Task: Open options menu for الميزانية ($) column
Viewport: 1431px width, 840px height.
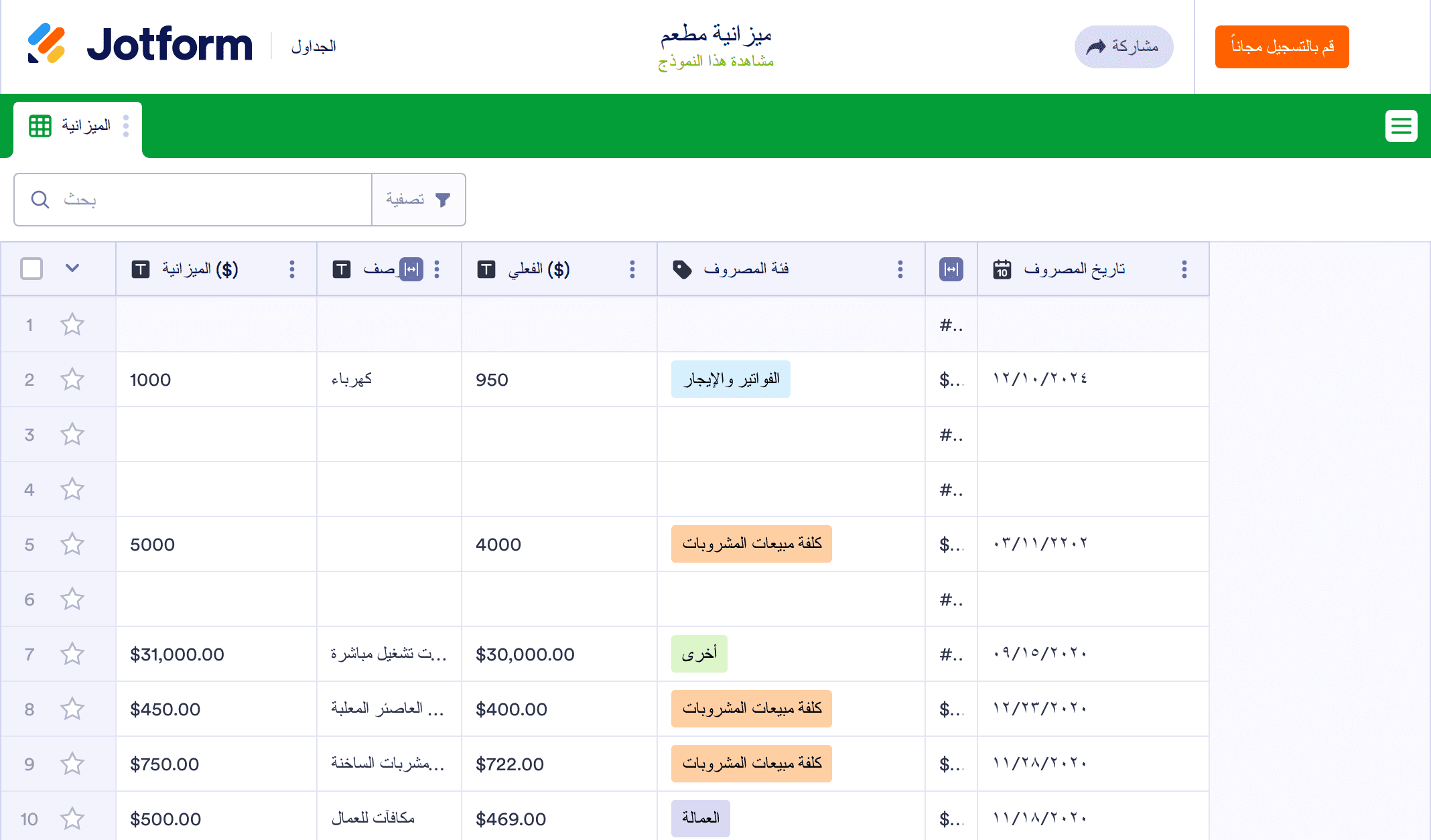Action: click(x=291, y=269)
